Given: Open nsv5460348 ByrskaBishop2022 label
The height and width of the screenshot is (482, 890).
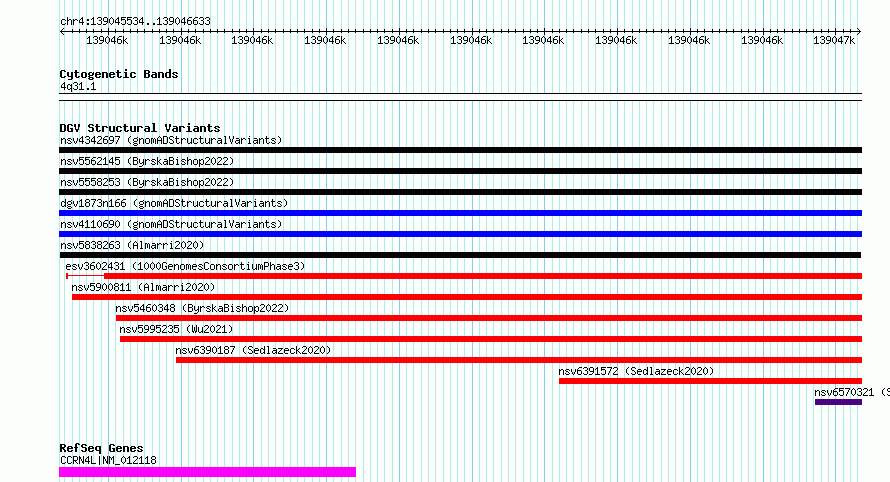Looking at the screenshot, I should pos(202,308).
